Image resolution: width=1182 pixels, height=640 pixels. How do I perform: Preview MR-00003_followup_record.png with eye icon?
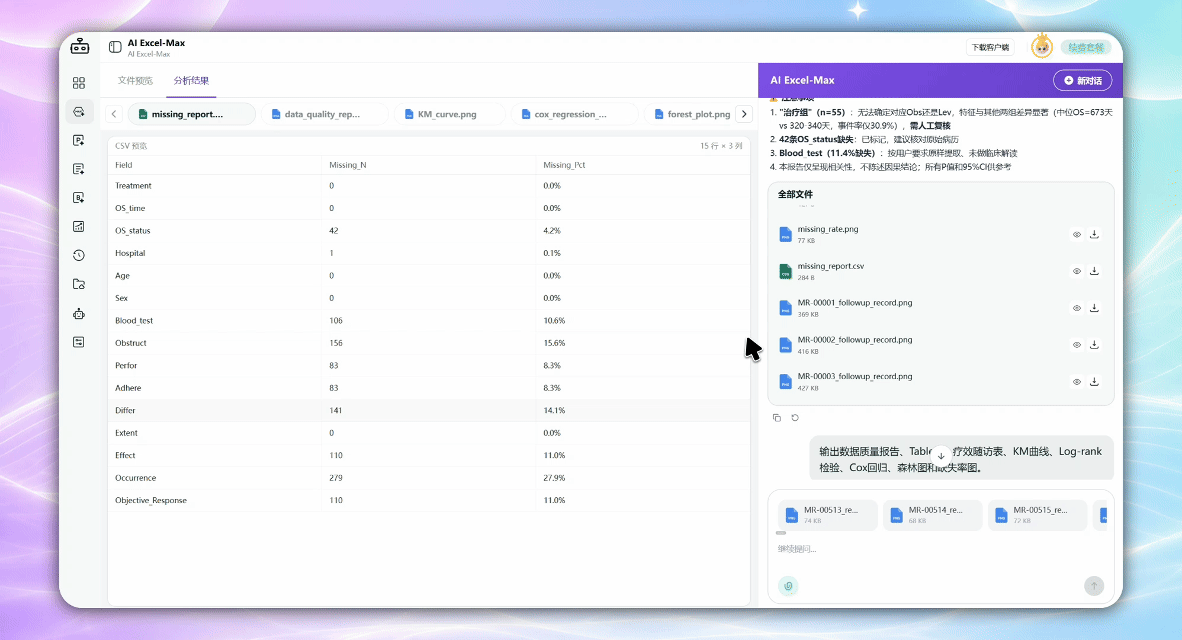(x=1076, y=381)
